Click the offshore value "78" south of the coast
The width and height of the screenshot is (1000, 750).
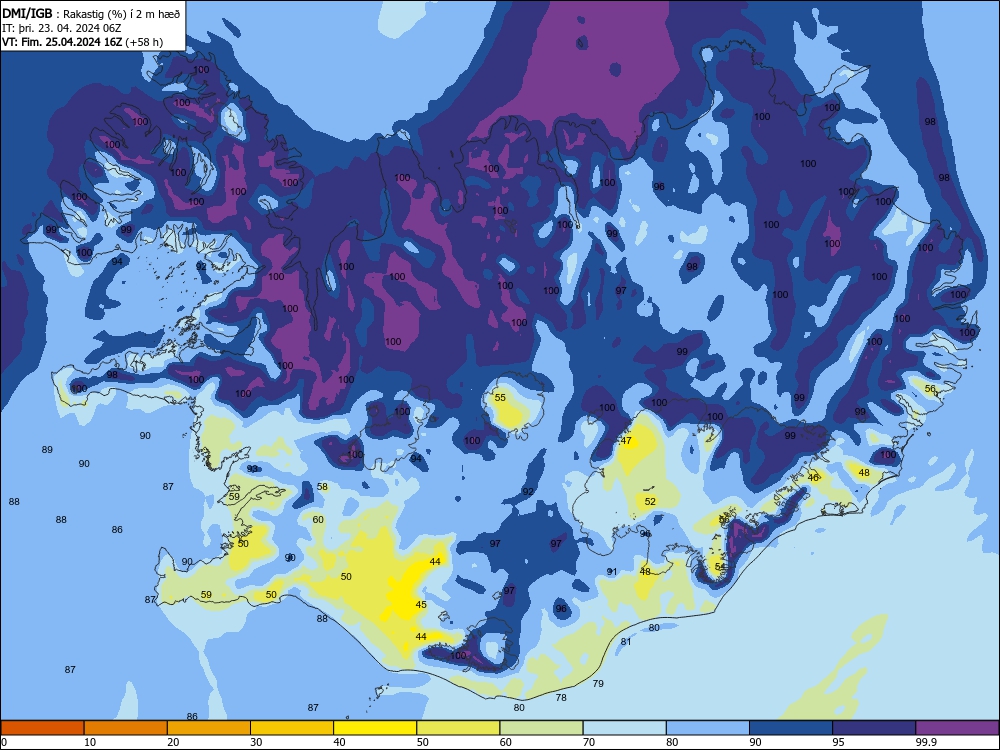coord(561,697)
